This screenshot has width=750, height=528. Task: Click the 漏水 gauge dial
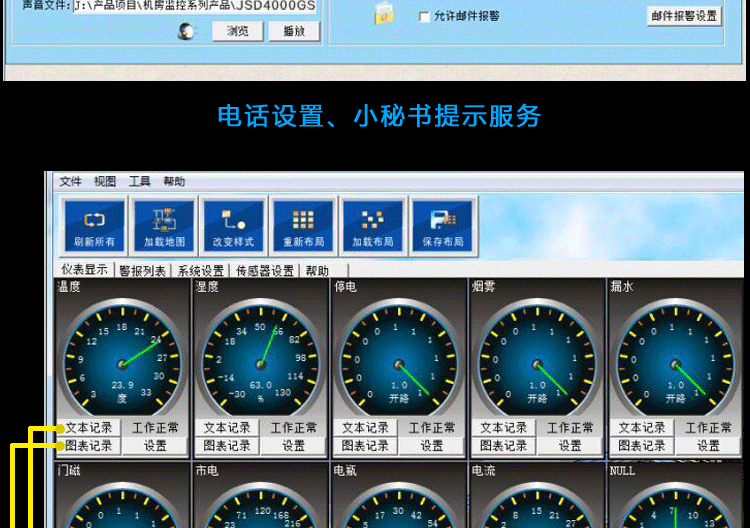coord(675,359)
